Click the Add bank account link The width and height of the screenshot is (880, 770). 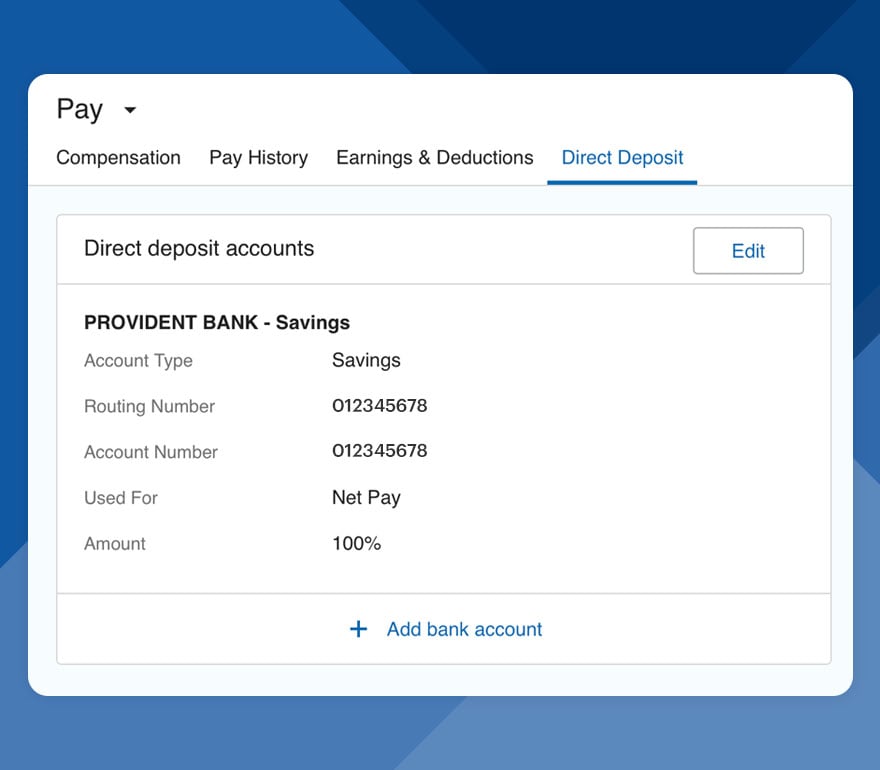pyautogui.click(x=464, y=629)
